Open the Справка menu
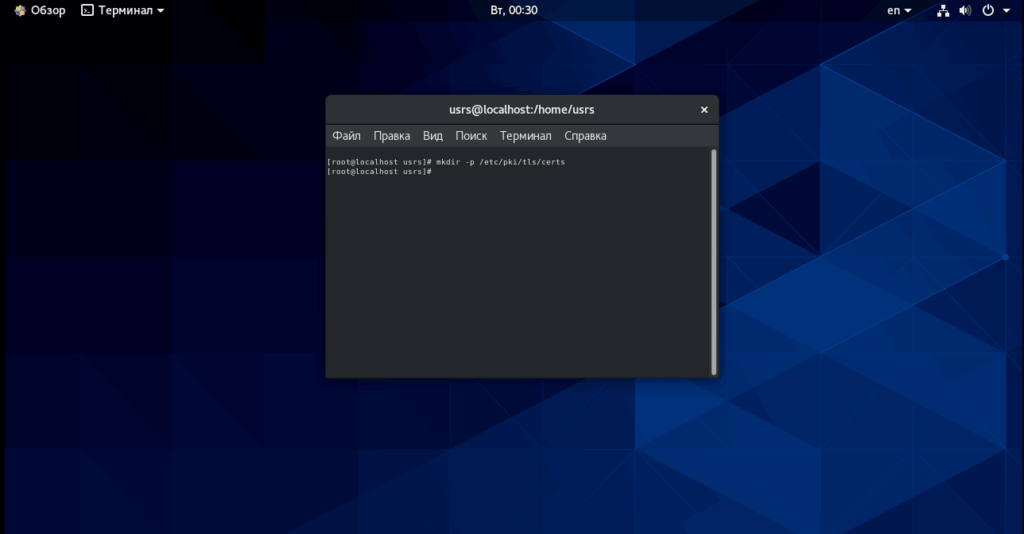1024x534 pixels. [585, 136]
